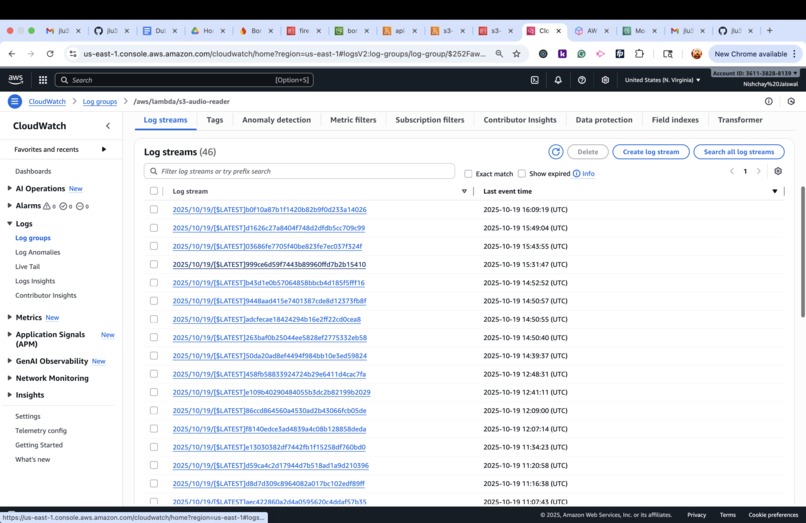This screenshot has height=523, width=806.
Task: Open the AWS help question-mark menu
Action: (x=581, y=80)
